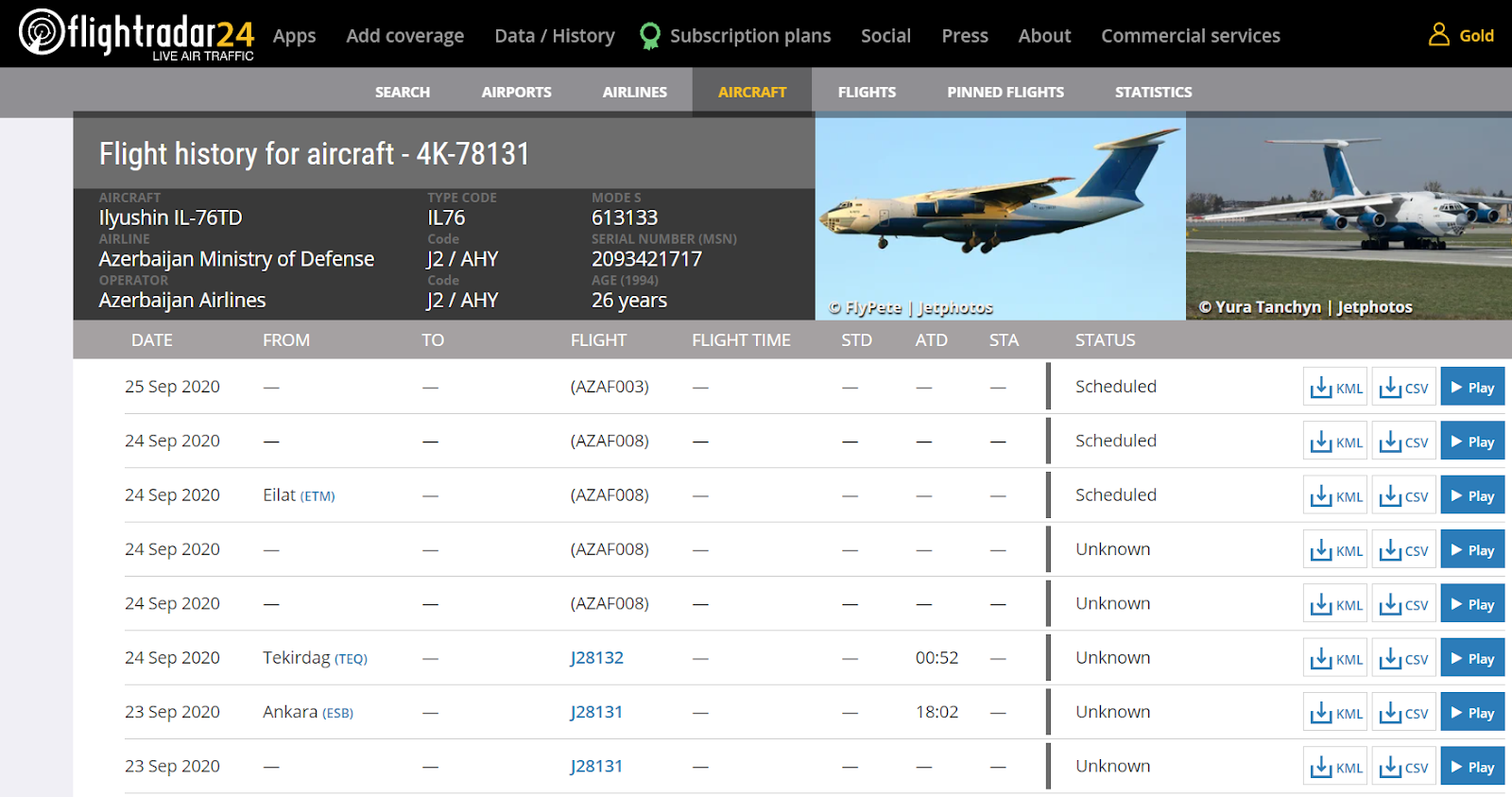View the FlyPete aircraft-in-flight photo
The height and width of the screenshot is (797, 1512).
coord(1001,218)
